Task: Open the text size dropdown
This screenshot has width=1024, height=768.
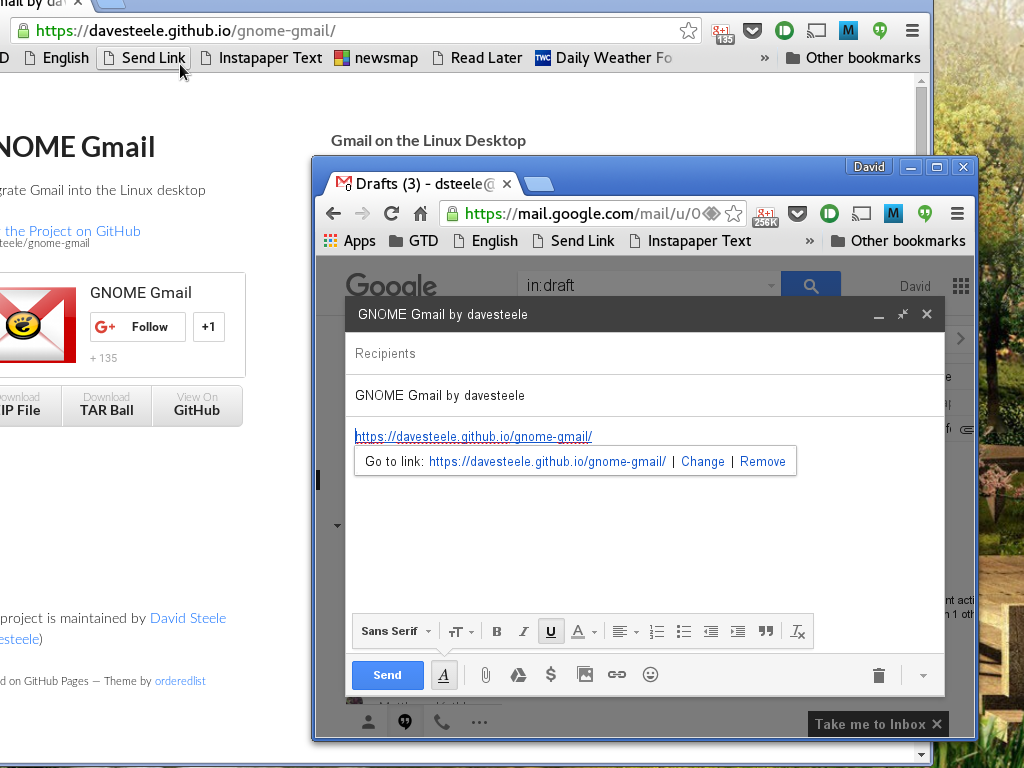Action: pos(461,631)
